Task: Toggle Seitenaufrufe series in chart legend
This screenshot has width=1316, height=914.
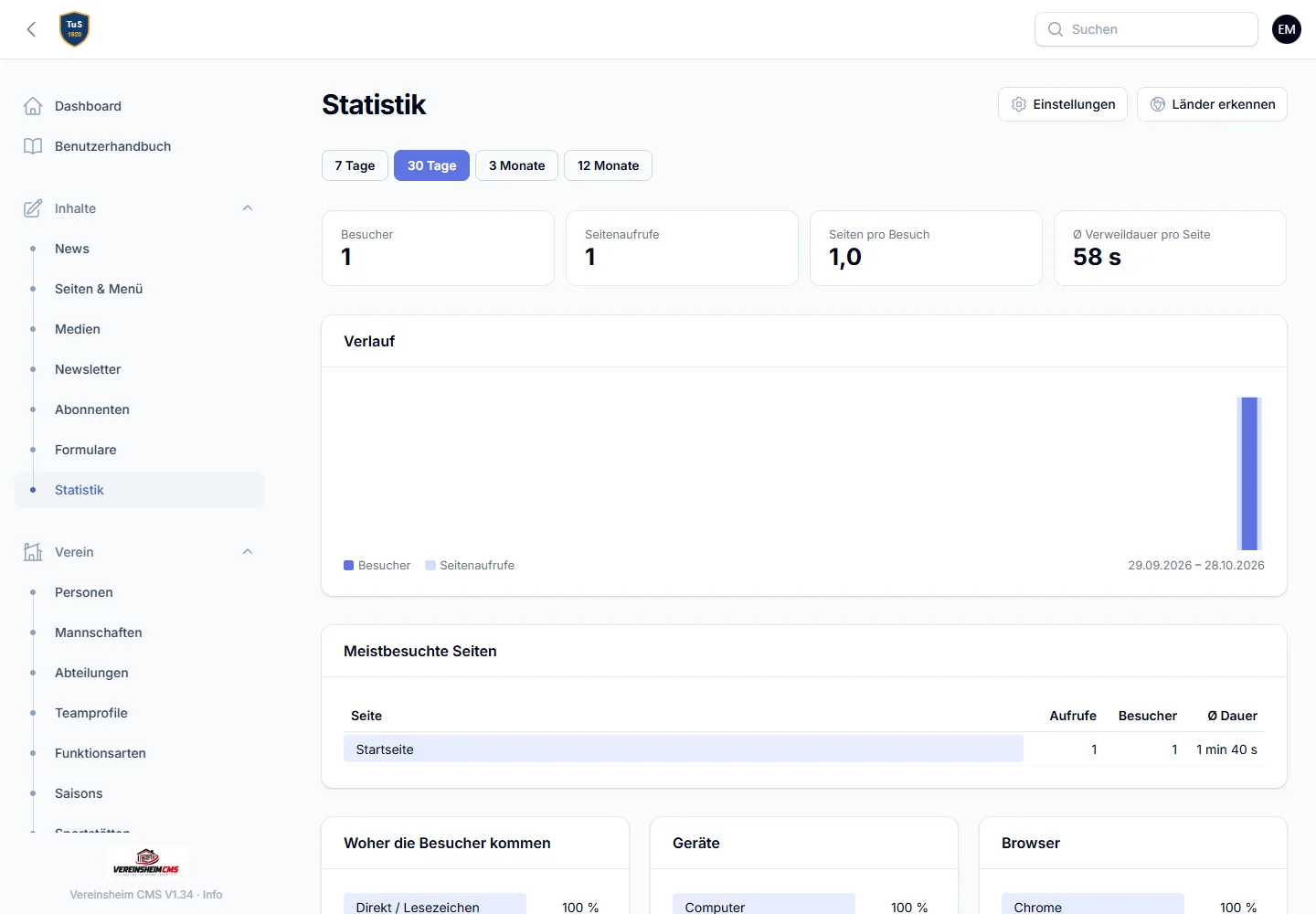Action: click(x=470, y=566)
